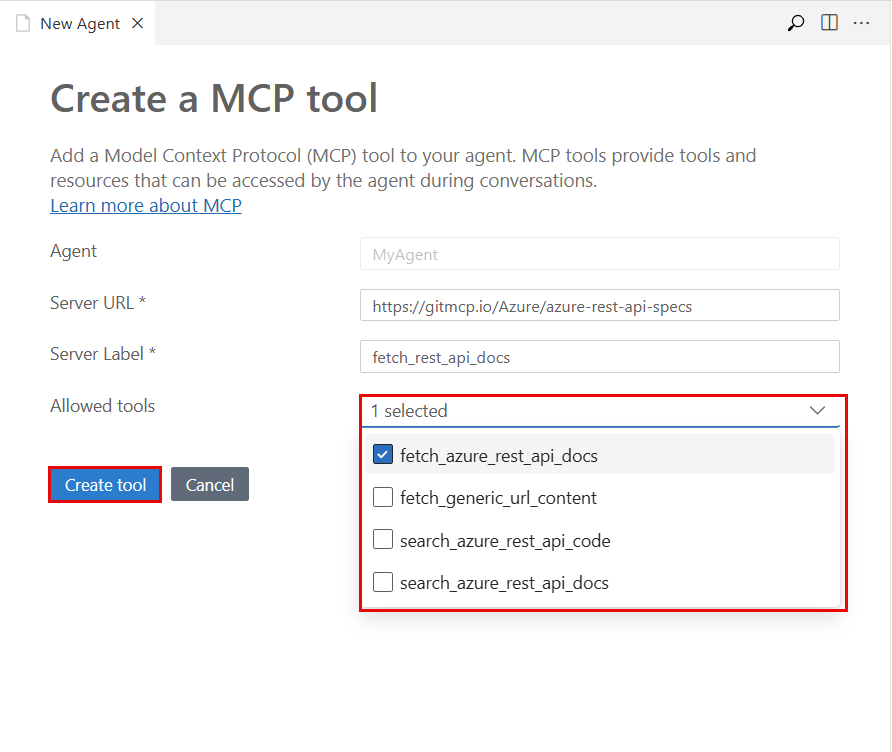The image size is (892, 752).
Task: Open the more actions ellipsis menu
Action: click(x=862, y=22)
